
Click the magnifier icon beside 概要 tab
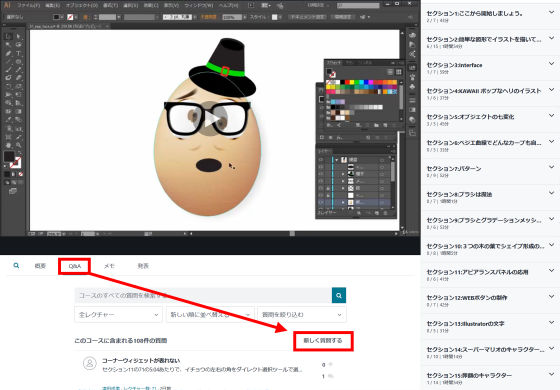click(16, 266)
